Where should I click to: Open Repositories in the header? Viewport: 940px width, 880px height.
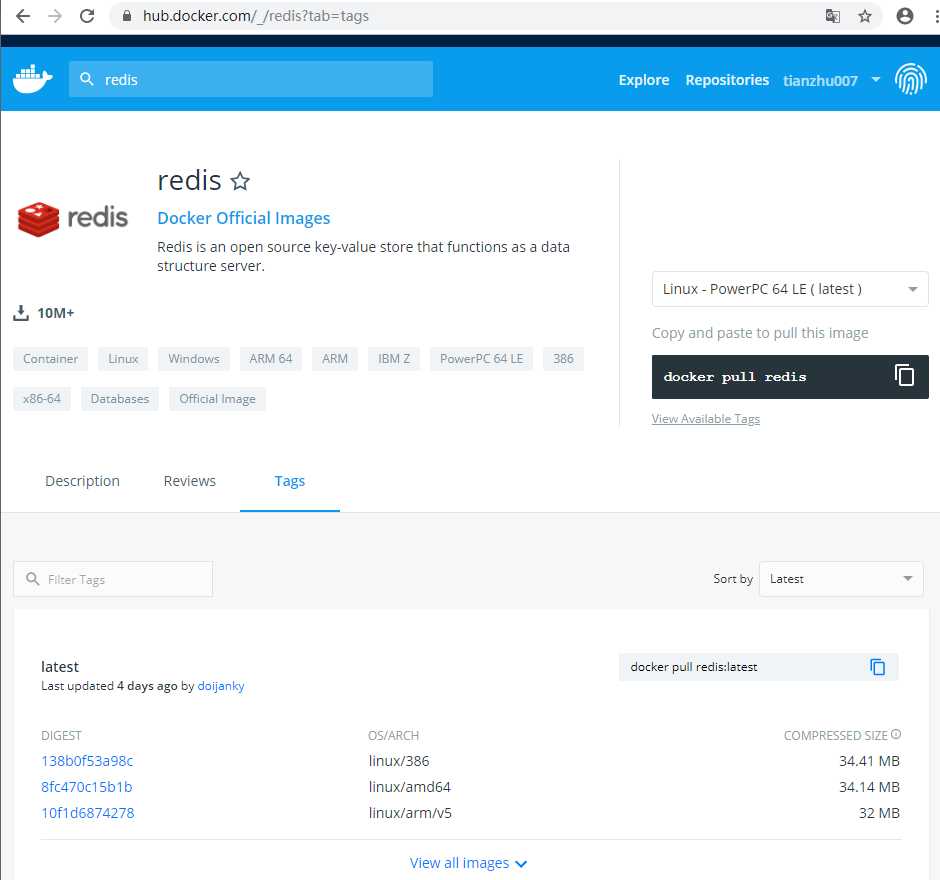(x=727, y=80)
